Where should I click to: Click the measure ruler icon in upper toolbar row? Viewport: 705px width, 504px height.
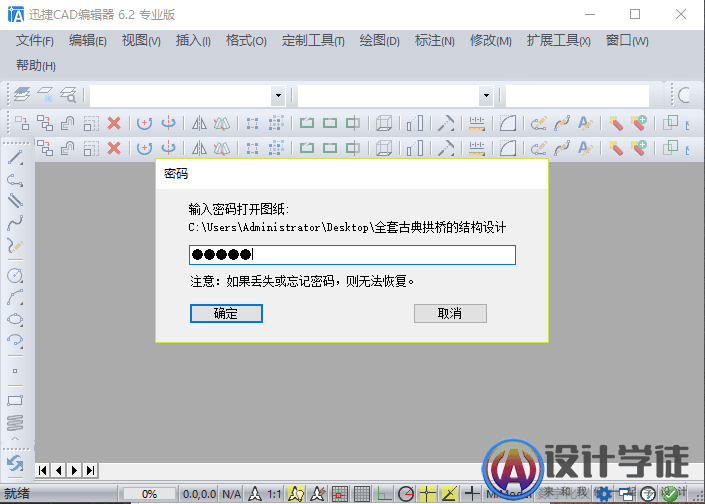coord(477,123)
